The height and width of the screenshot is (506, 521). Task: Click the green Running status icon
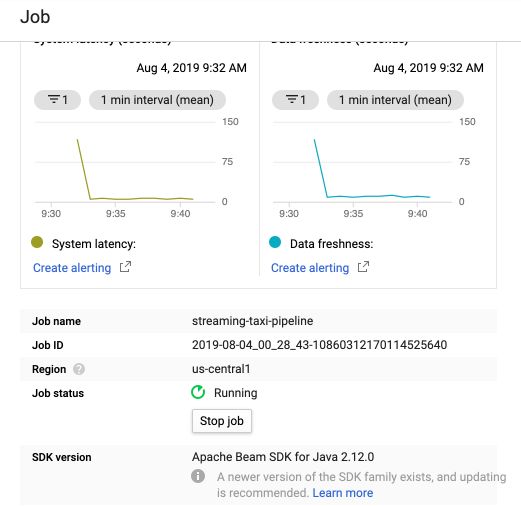point(198,392)
